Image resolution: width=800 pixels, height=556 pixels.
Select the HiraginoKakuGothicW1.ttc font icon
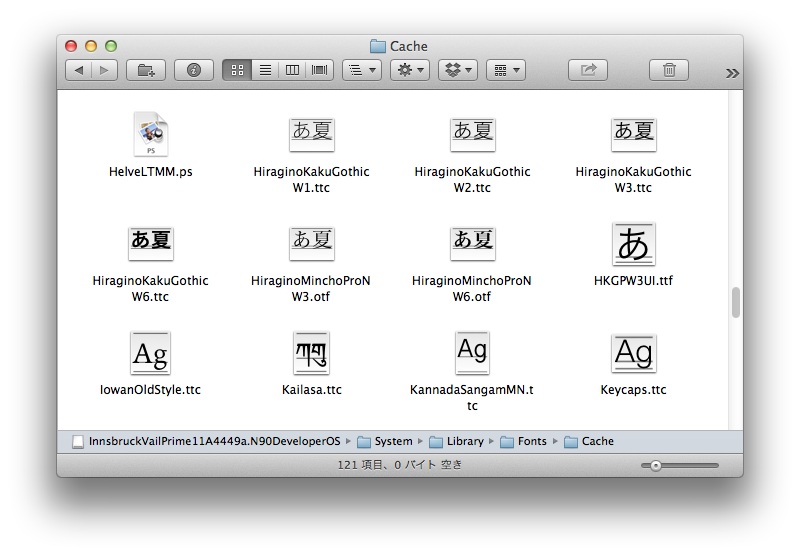pyautogui.click(x=312, y=135)
